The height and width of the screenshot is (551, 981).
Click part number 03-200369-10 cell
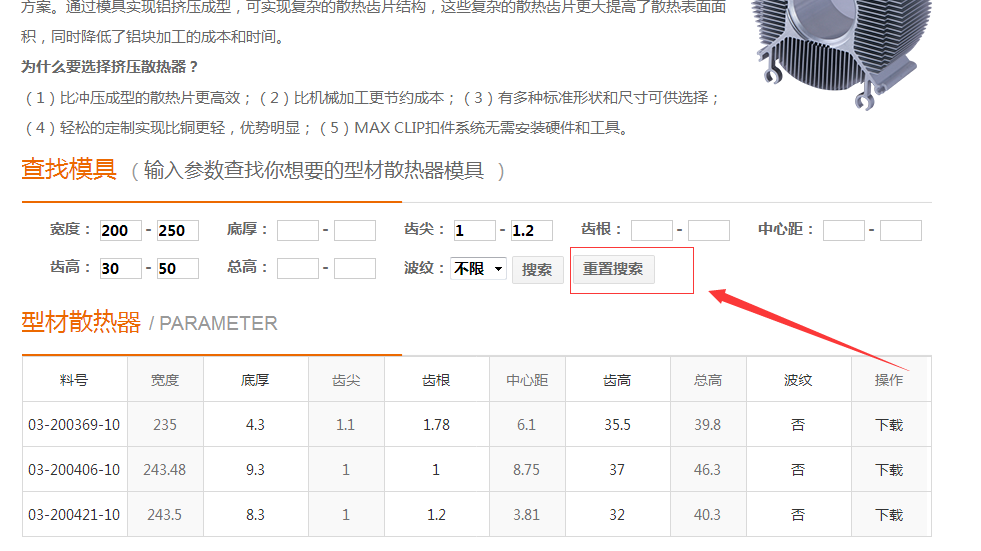pyautogui.click(x=74, y=425)
